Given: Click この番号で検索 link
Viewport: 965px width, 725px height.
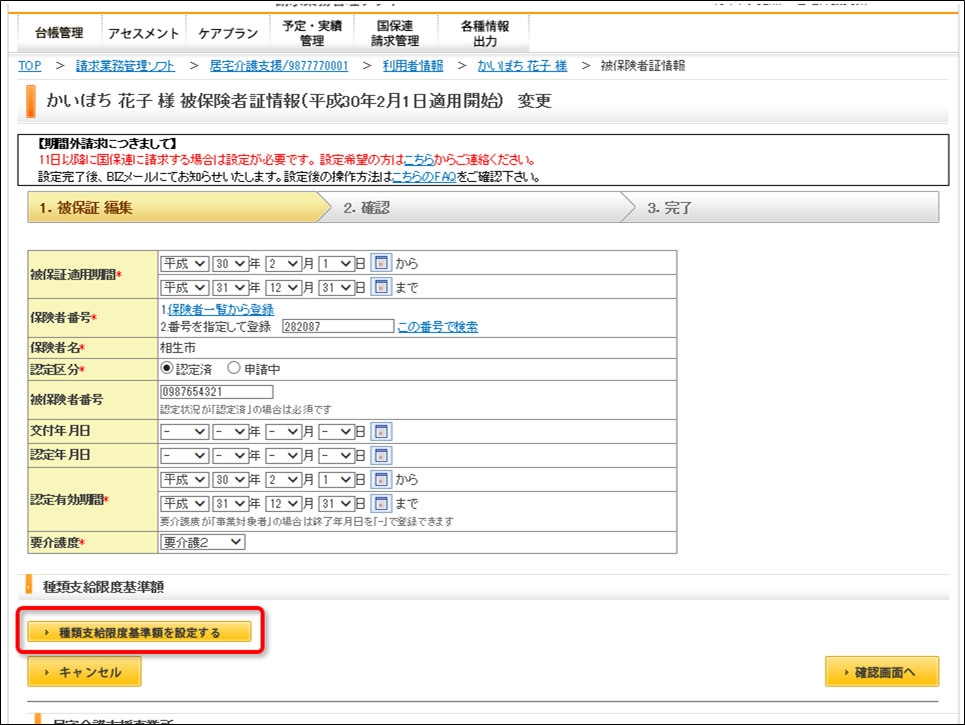Looking at the screenshot, I should pyautogui.click(x=438, y=327).
